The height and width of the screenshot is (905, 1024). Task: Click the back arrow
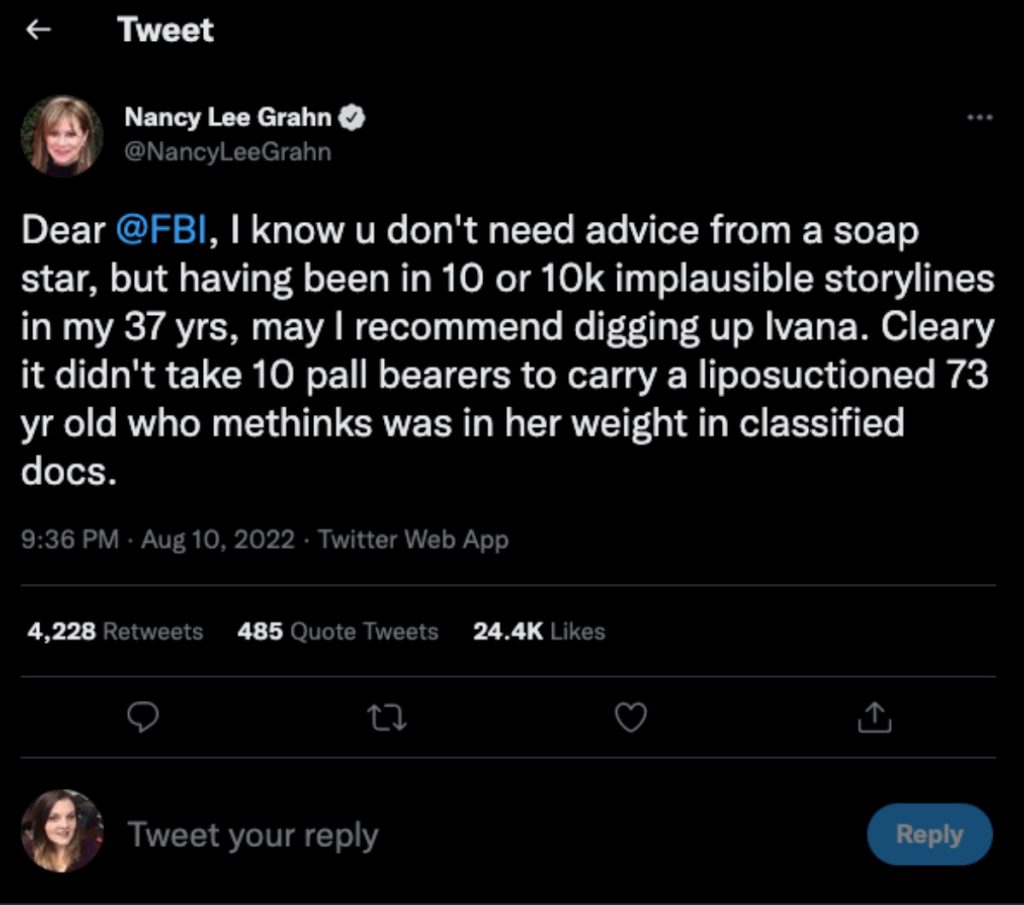tap(38, 30)
